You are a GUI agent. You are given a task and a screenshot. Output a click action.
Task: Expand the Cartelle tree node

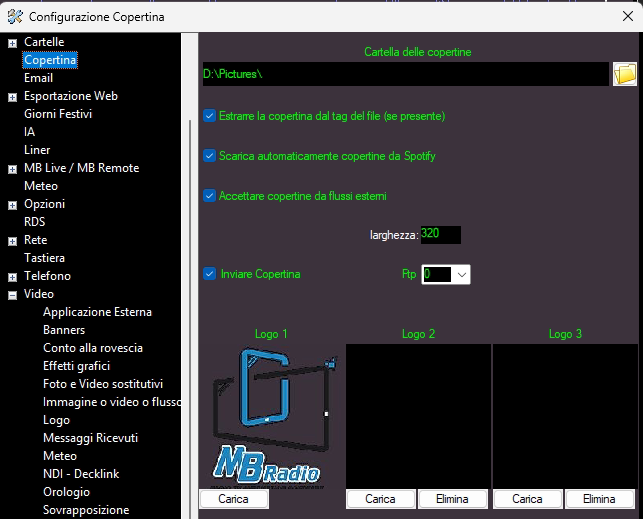[12, 43]
